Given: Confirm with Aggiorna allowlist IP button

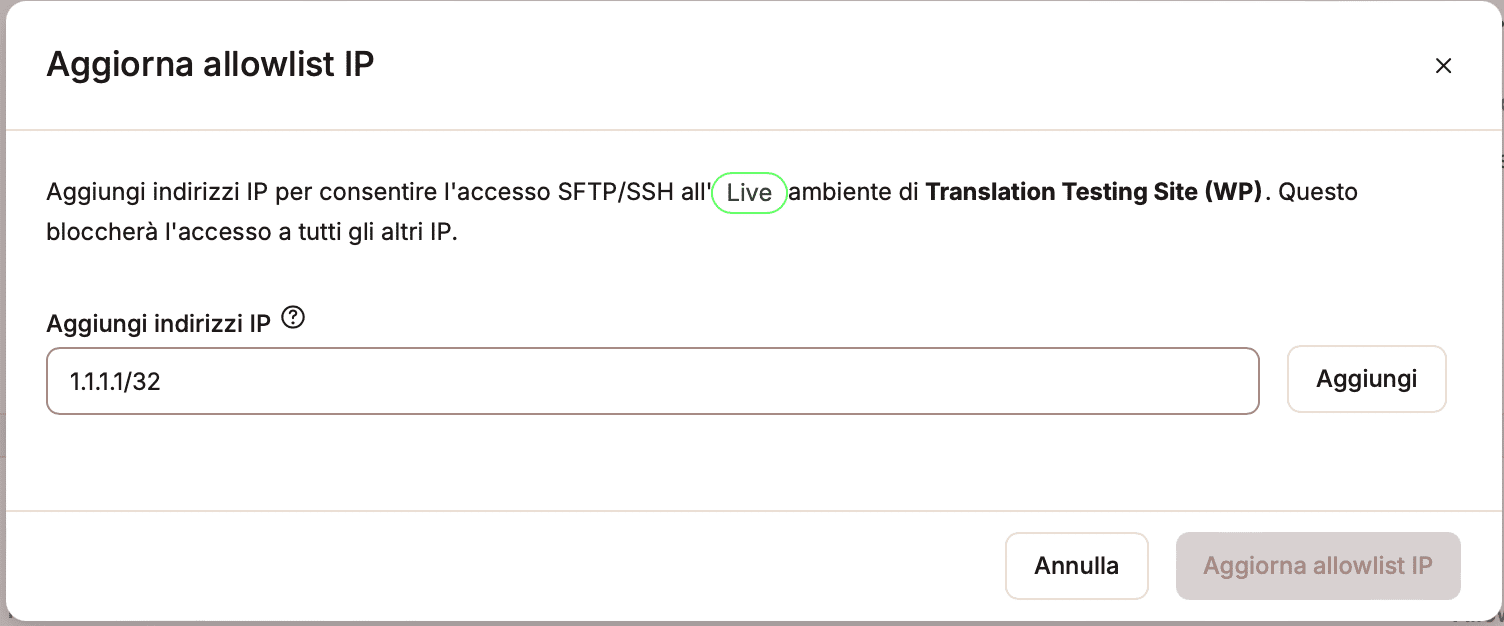Looking at the screenshot, I should (x=1318, y=566).
